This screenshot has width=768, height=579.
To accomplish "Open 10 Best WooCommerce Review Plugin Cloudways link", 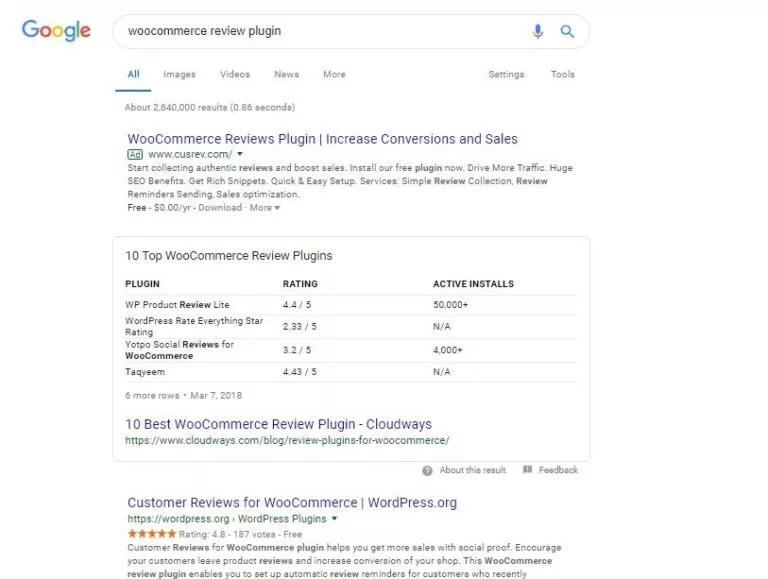I will (x=278, y=424).
